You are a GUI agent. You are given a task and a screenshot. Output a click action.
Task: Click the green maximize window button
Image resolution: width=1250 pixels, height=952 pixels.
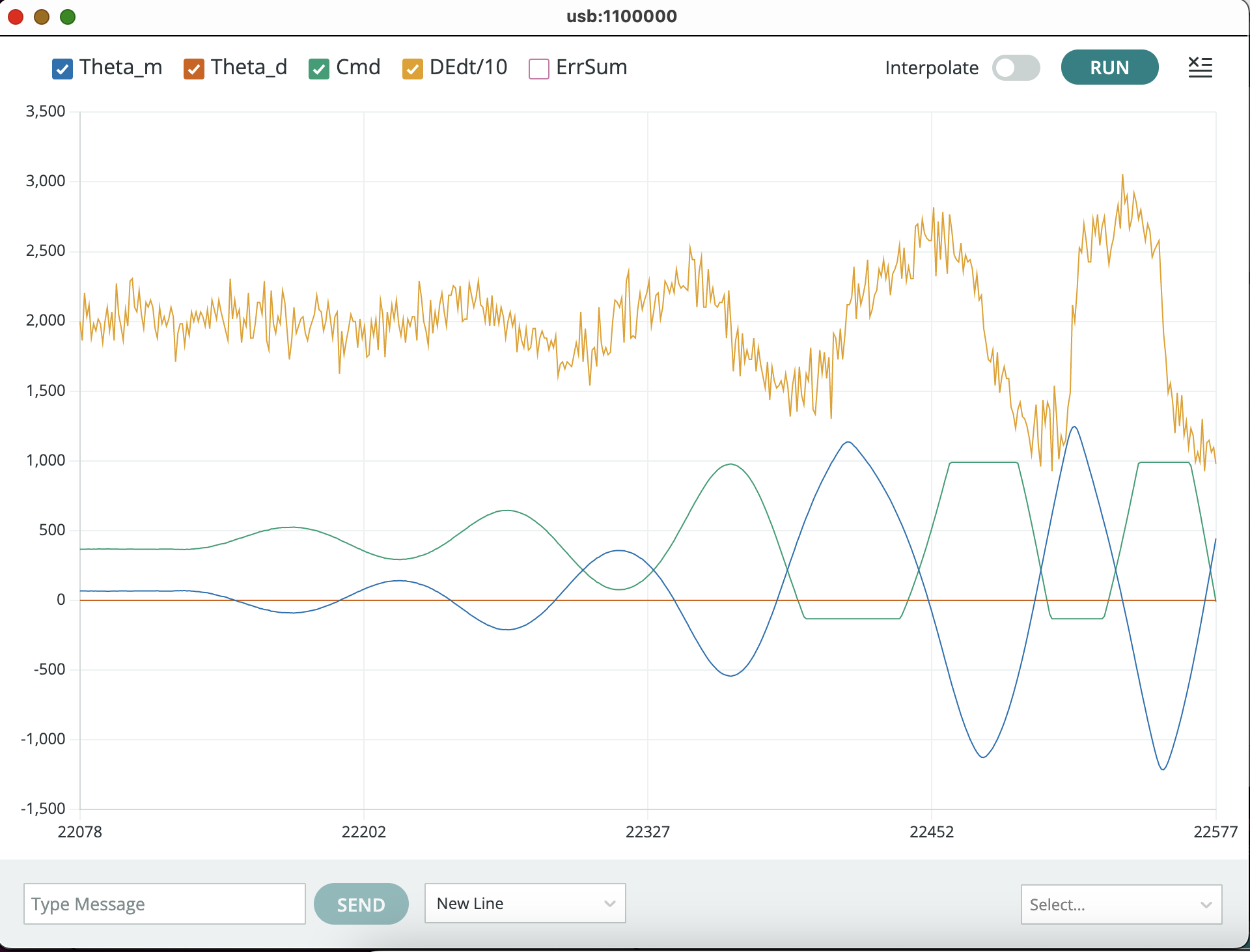click(x=68, y=16)
